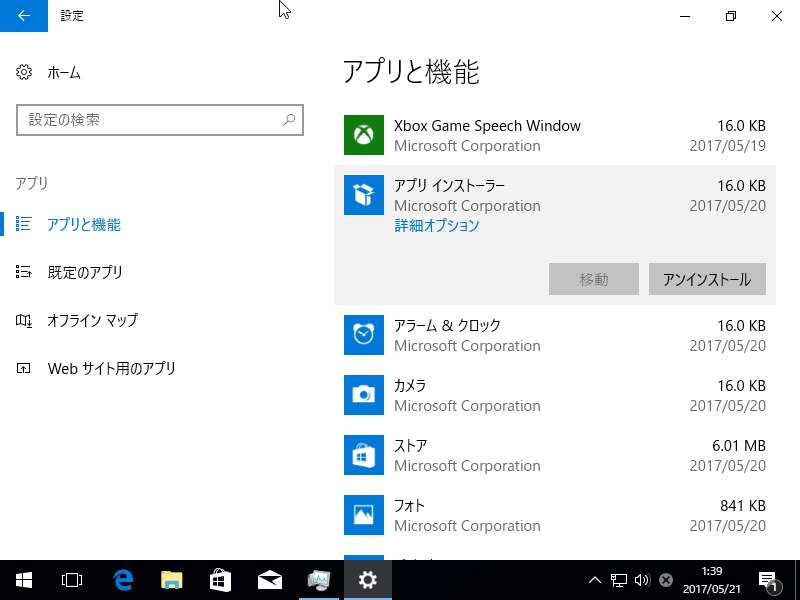Click the Home gear icon
This screenshot has width=800, height=600.
[x=24, y=72]
